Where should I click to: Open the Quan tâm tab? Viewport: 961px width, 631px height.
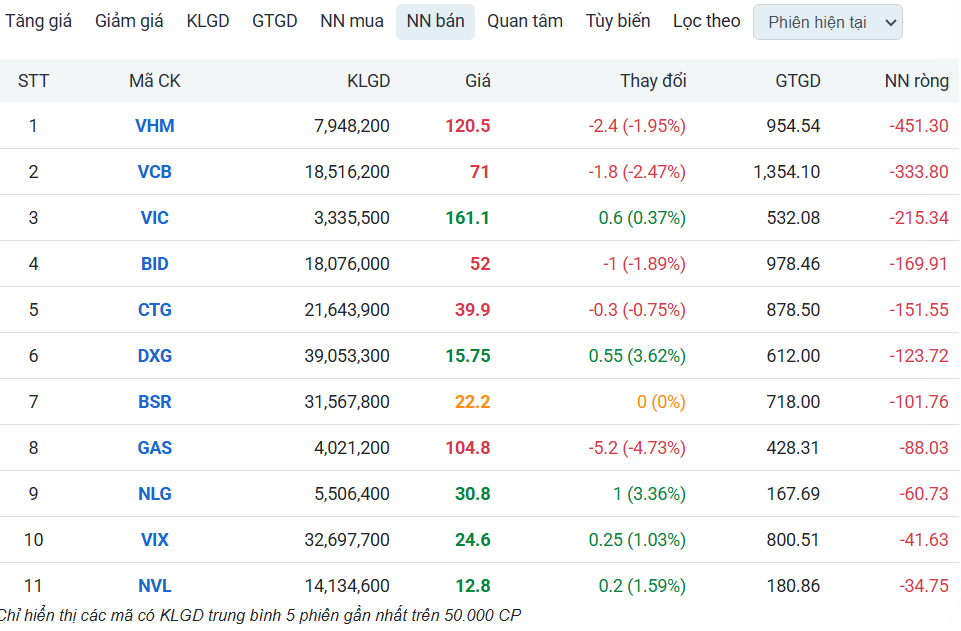[524, 21]
